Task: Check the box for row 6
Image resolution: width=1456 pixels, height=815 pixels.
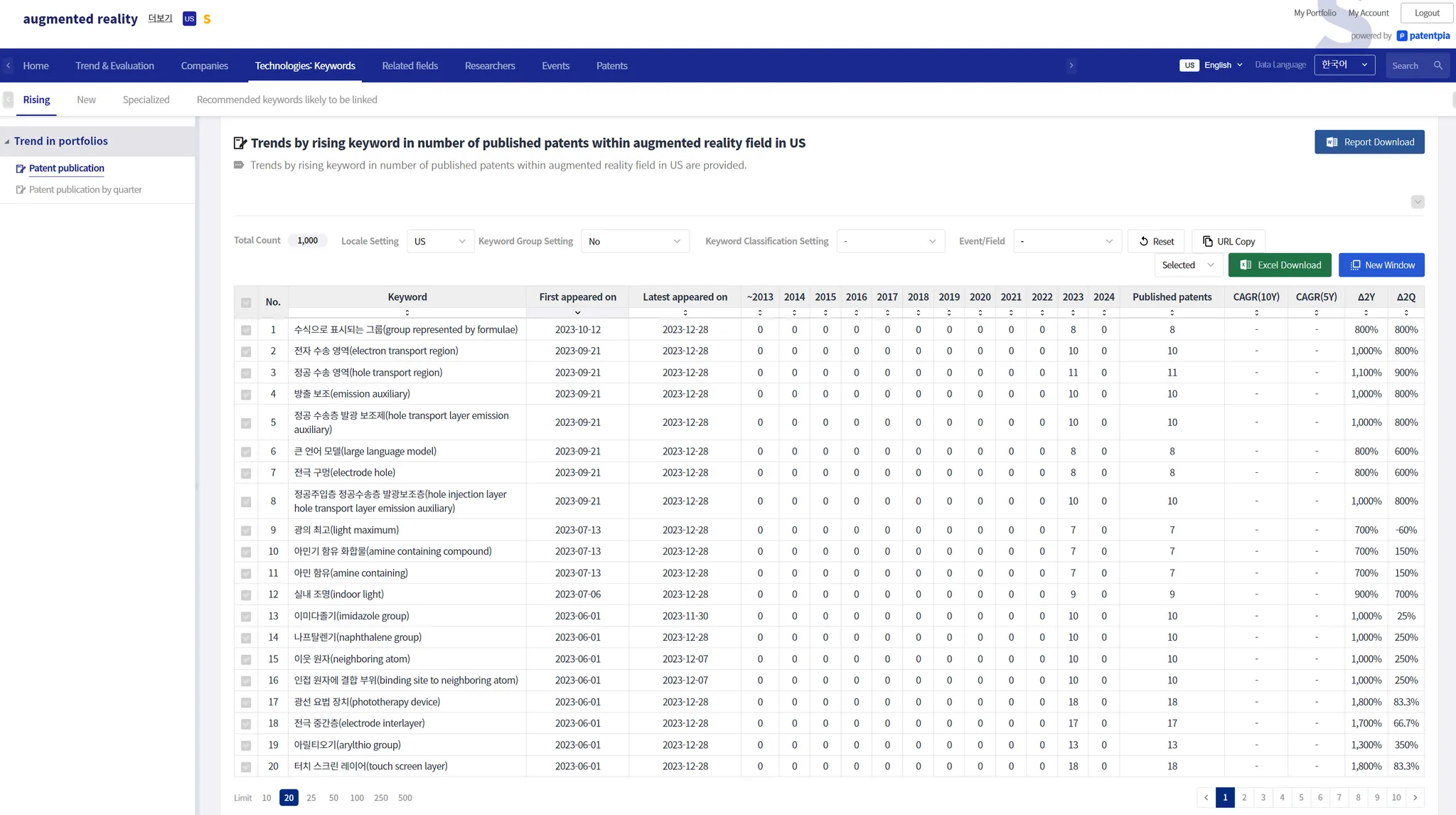Action: (x=246, y=452)
